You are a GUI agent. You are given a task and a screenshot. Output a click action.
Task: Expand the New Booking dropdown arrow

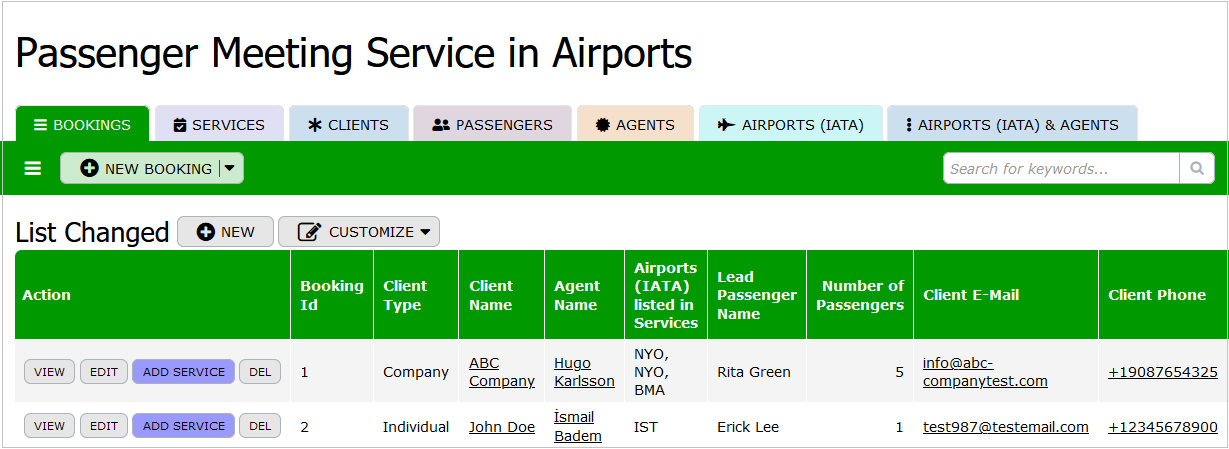230,169
